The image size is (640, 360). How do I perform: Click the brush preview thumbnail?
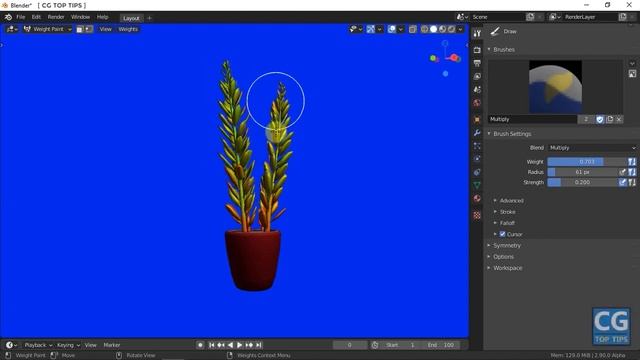(556, 87)
